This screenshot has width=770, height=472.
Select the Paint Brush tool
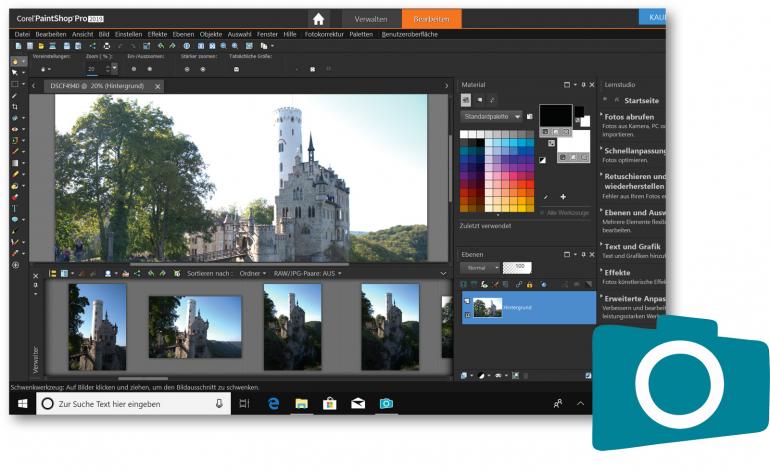(x=15, y=152)
